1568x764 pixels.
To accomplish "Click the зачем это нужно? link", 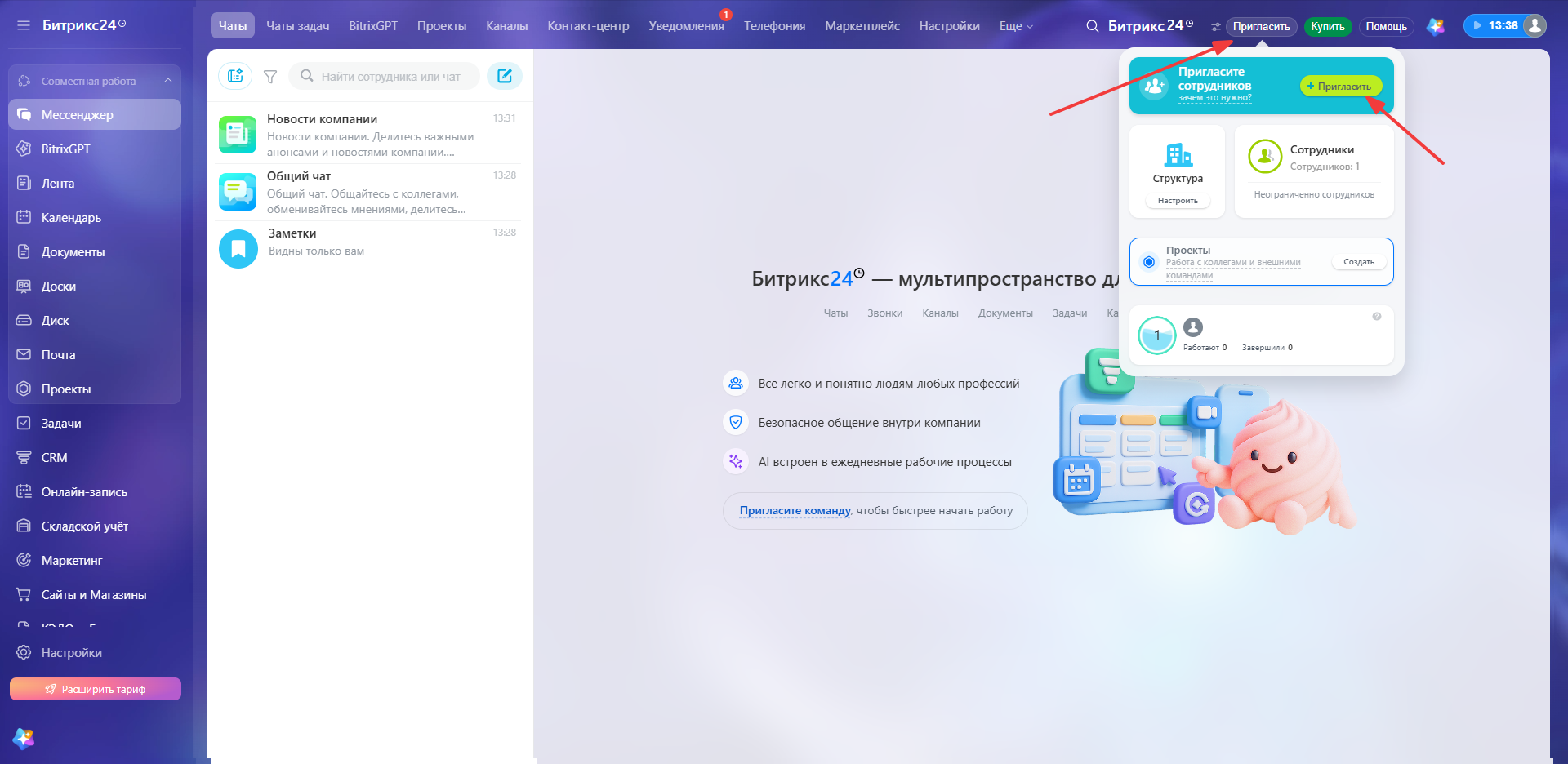I will pos(1214,98).
